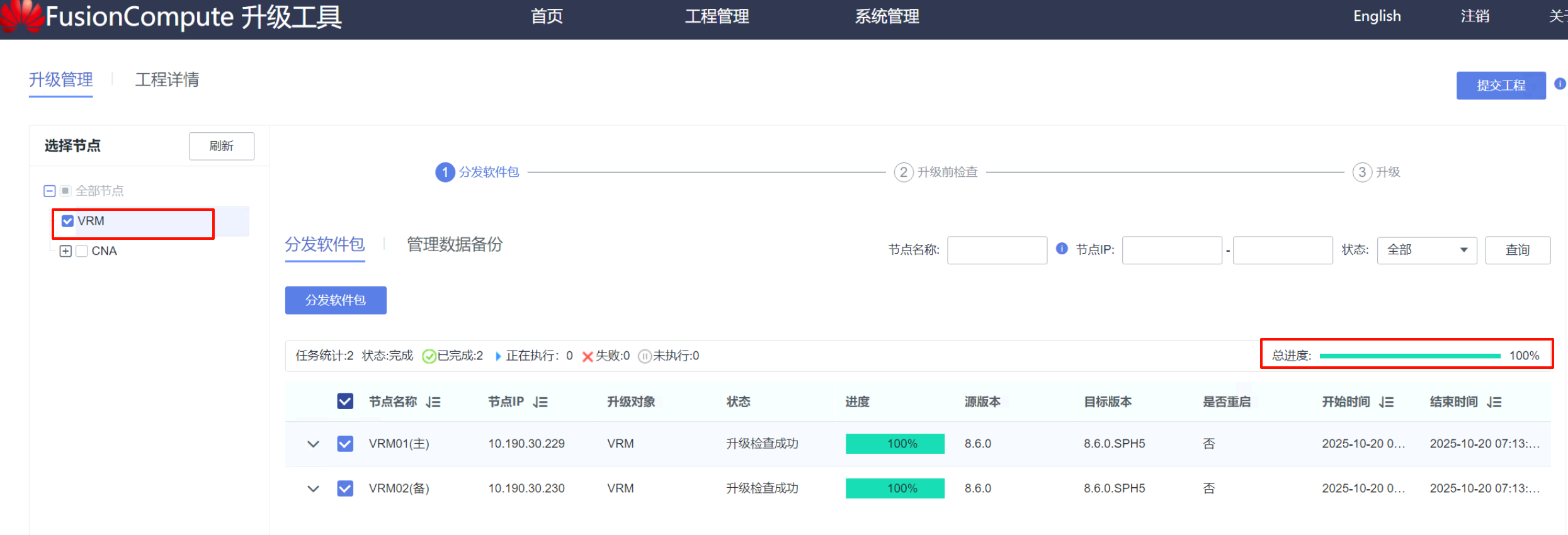Open the 状态 dropdown showing 全部
Image resolution: width=1568 pixels, height=535 pixels.
(1426, 250)
